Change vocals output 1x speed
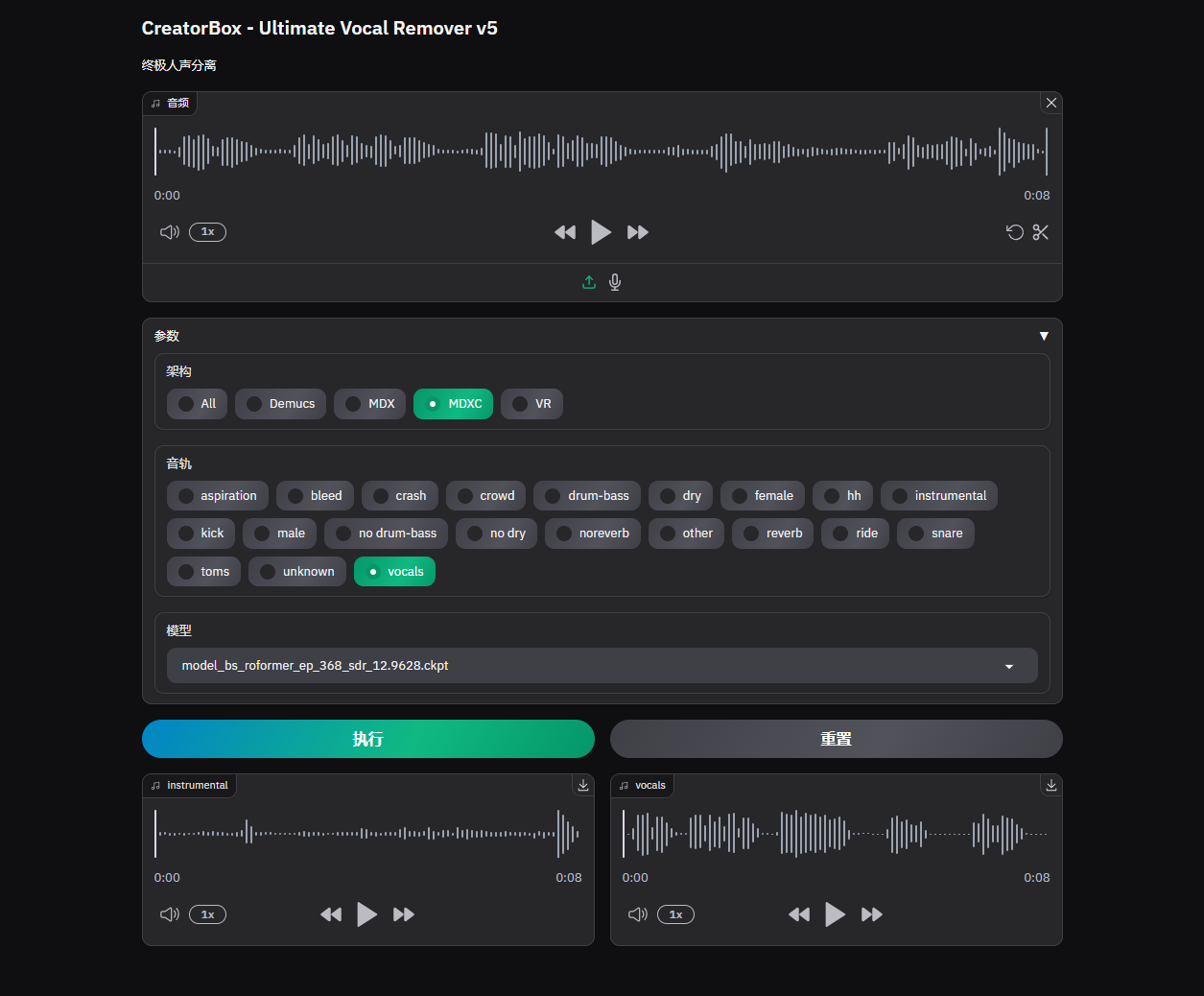 (675, 914)
